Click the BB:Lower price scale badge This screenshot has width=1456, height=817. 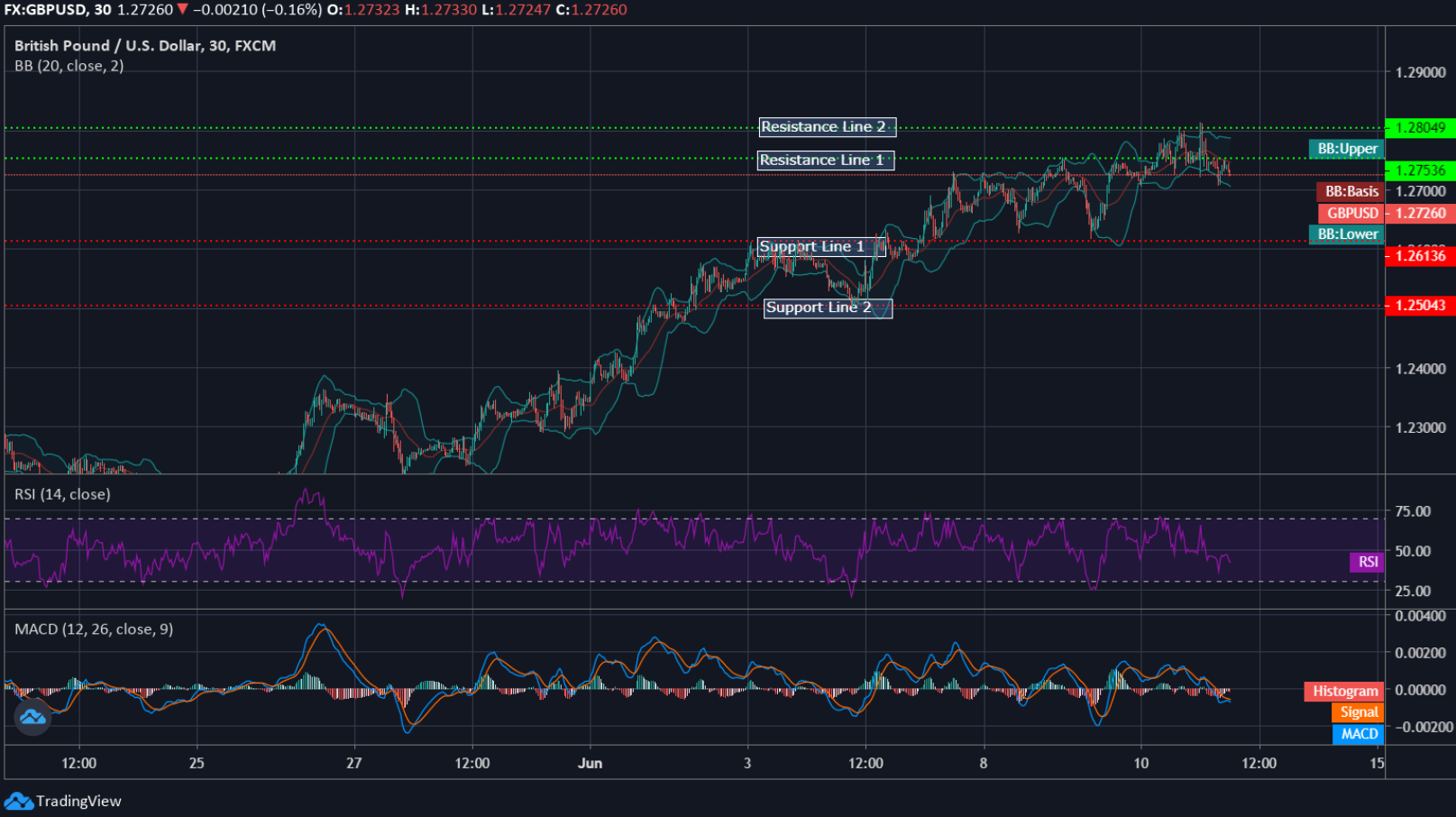[1345, 234]
